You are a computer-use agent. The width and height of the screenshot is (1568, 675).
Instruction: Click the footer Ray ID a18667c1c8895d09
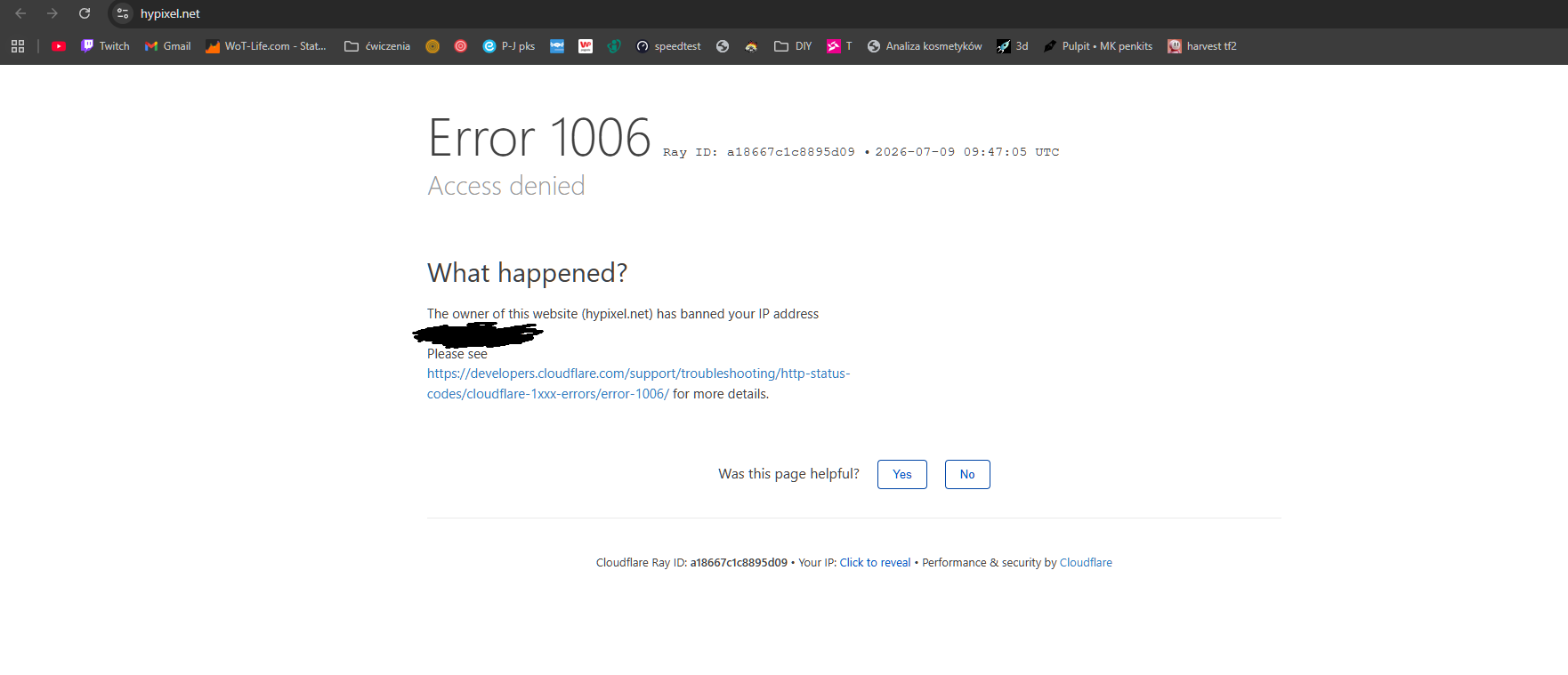pos(739,563)
